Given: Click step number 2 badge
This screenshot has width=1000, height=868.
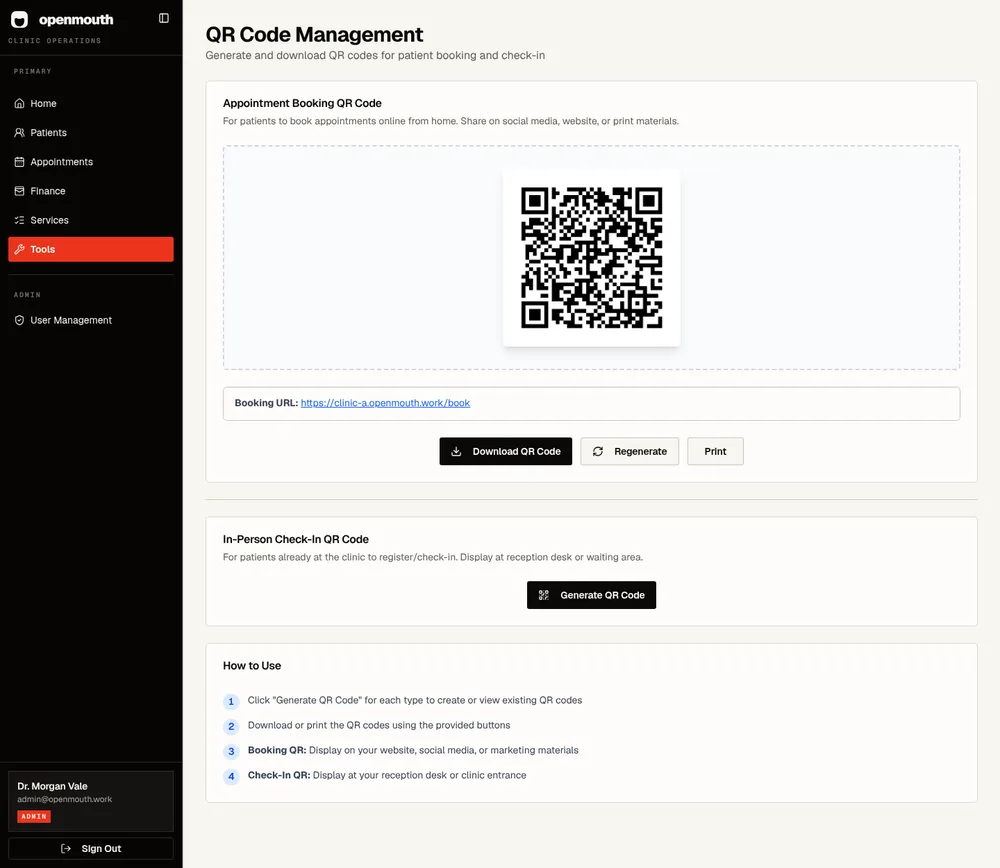Looking at the screenshot, I should (231, 726).
